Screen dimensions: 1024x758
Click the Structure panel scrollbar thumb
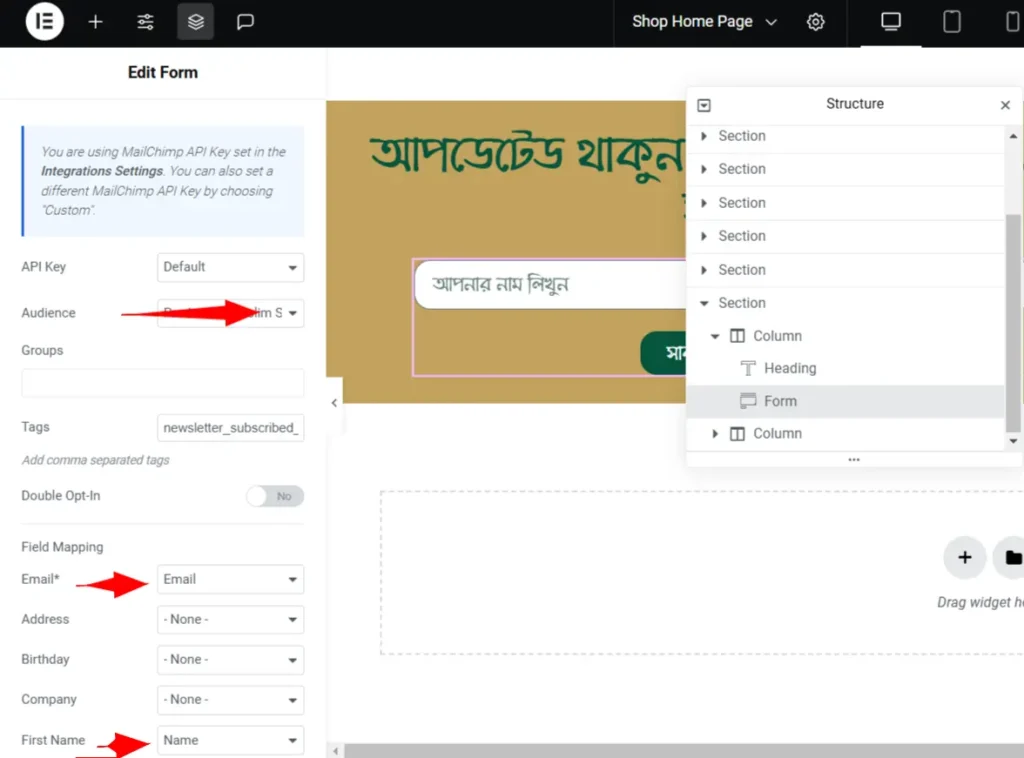click(1013, 323)
